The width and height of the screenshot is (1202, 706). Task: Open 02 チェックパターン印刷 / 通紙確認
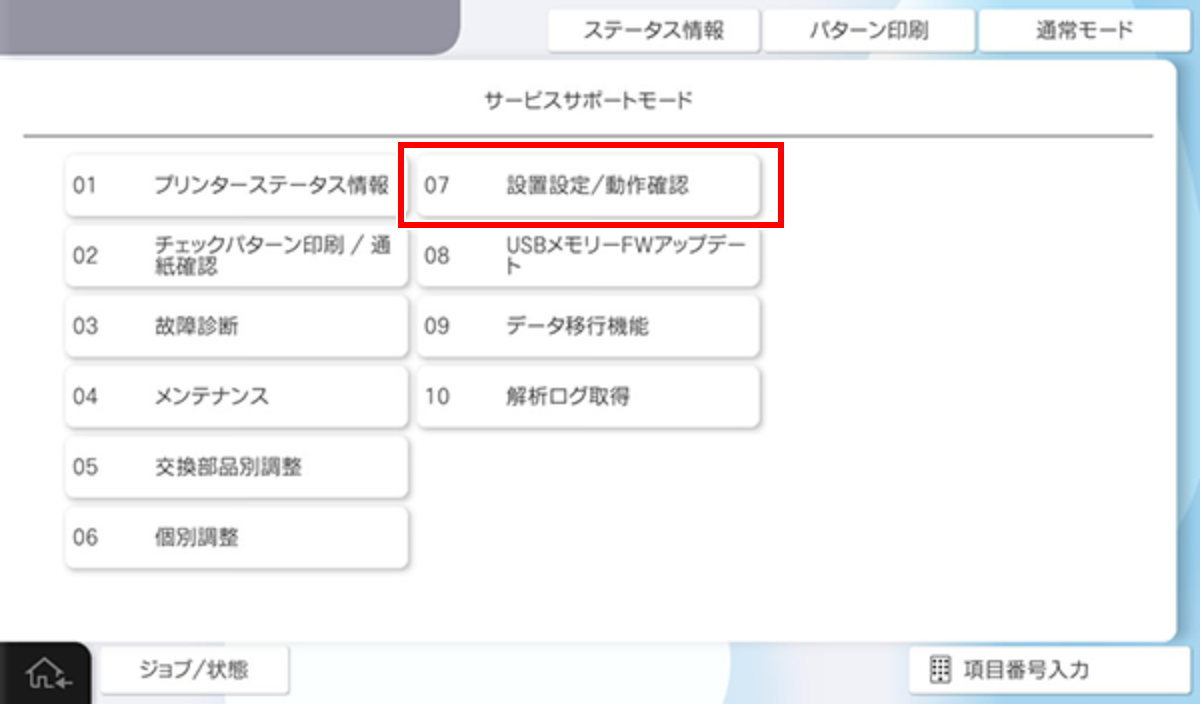pyautogui.click(x=236, y=256)
